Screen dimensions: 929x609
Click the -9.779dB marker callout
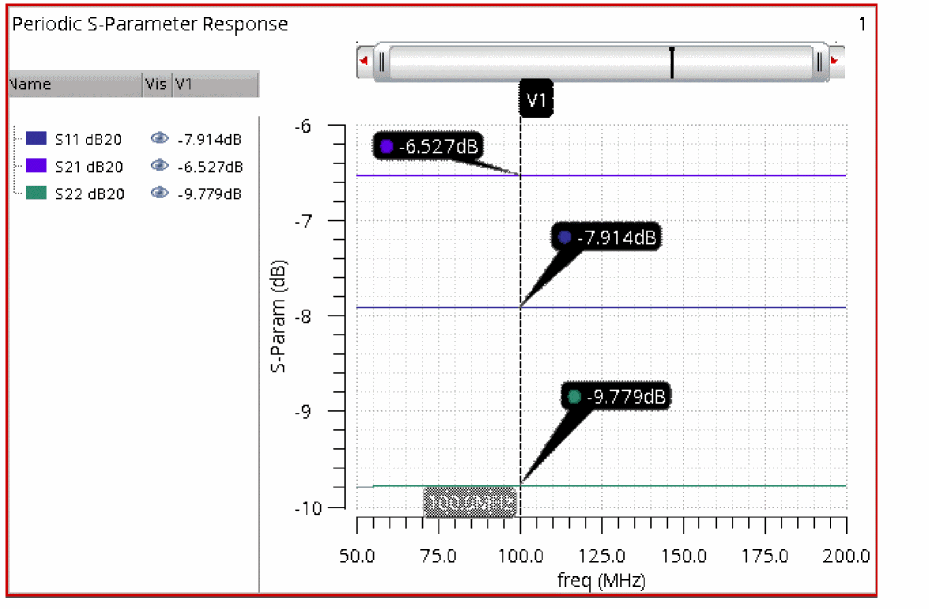click(616, 396)
